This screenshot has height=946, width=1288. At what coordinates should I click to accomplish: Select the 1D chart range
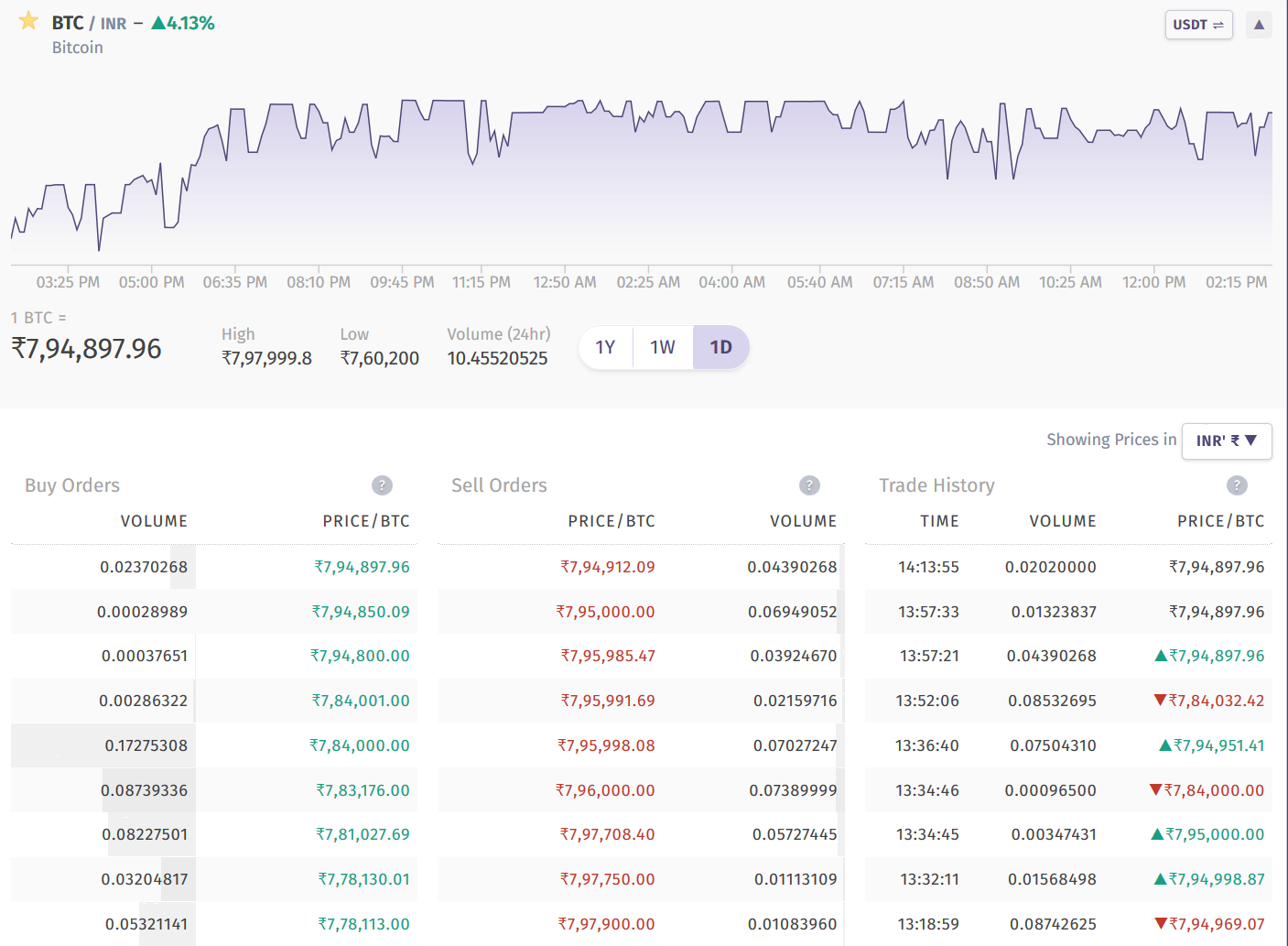[721, 347]
